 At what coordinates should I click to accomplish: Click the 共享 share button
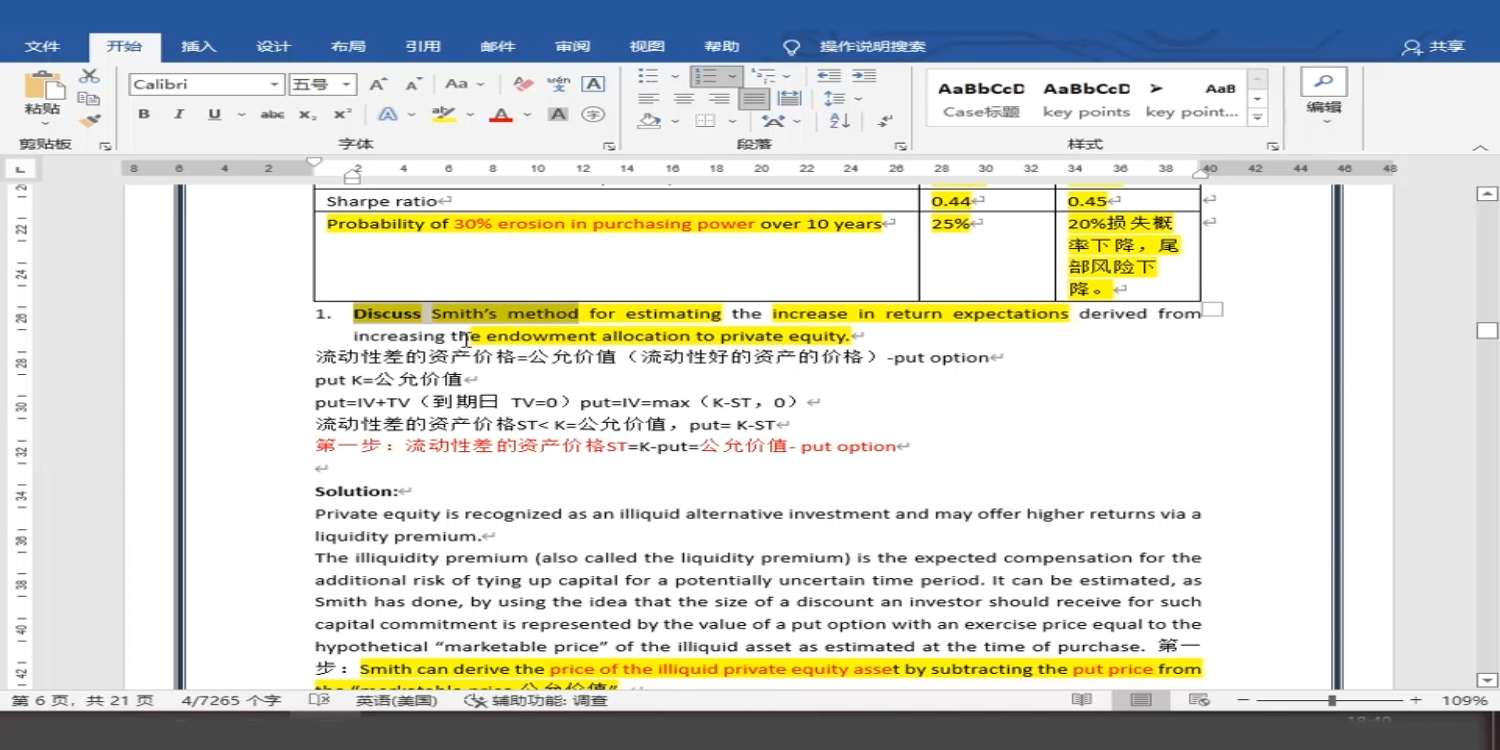1434,46
